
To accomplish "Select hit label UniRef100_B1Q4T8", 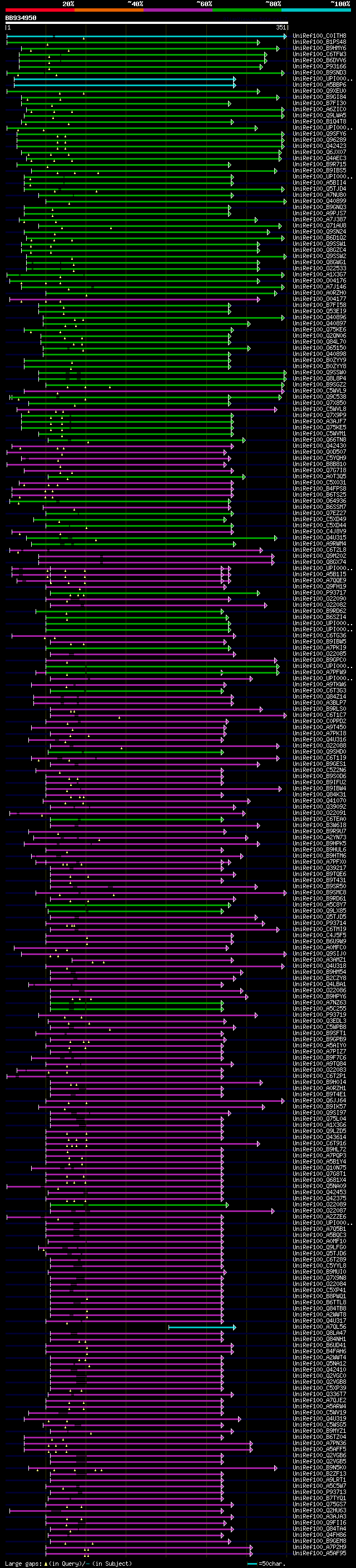I will point(319,122).
